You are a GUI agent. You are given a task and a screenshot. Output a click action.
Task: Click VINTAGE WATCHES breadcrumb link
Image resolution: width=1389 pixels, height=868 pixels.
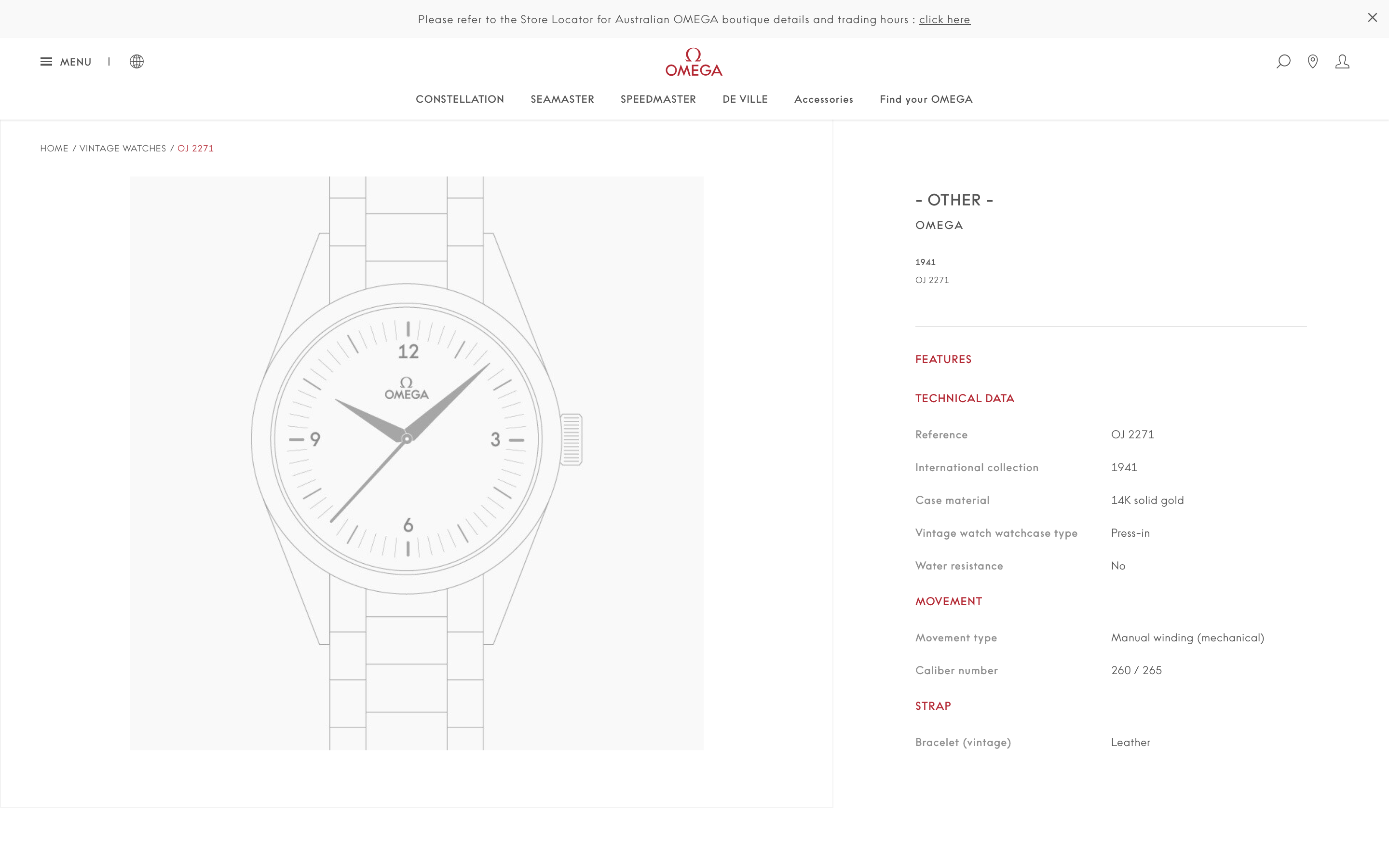[122, 148]
